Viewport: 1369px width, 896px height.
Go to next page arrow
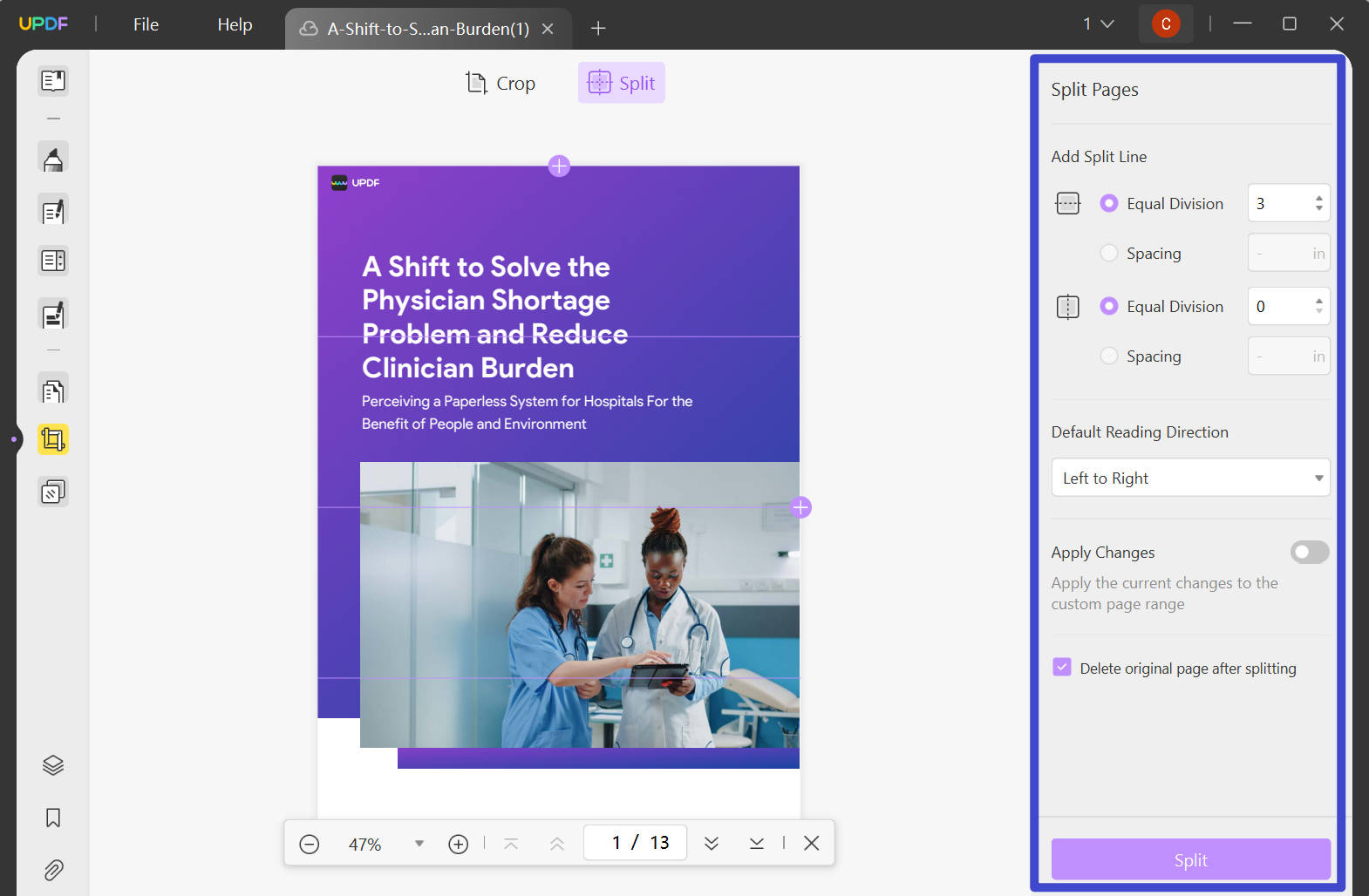712,843
